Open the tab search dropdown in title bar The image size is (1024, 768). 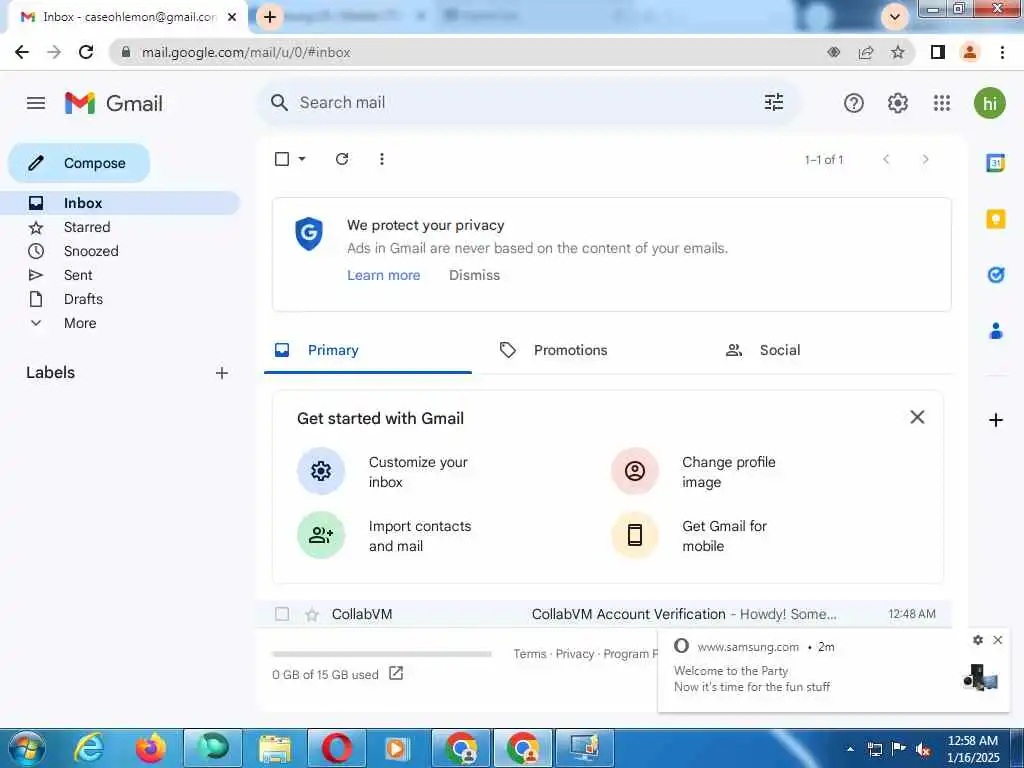895,16
